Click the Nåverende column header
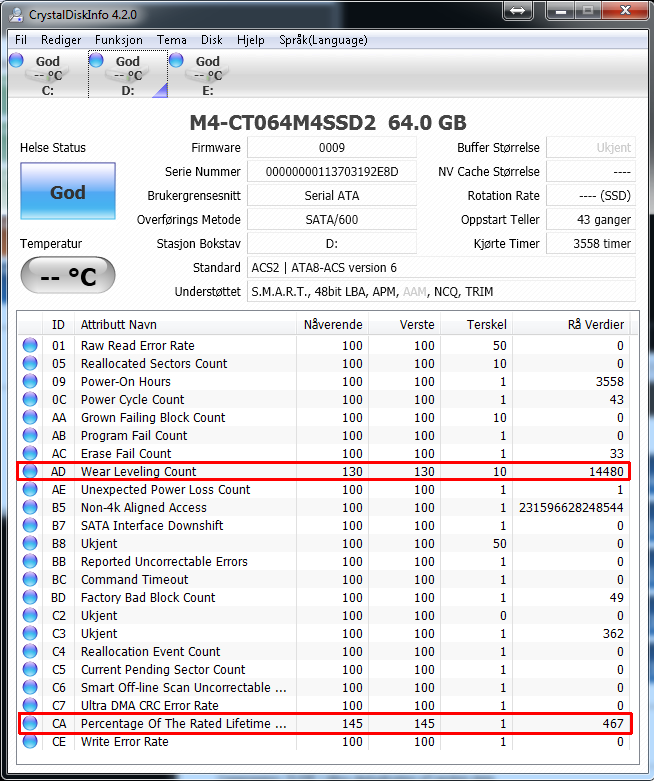 332,325
